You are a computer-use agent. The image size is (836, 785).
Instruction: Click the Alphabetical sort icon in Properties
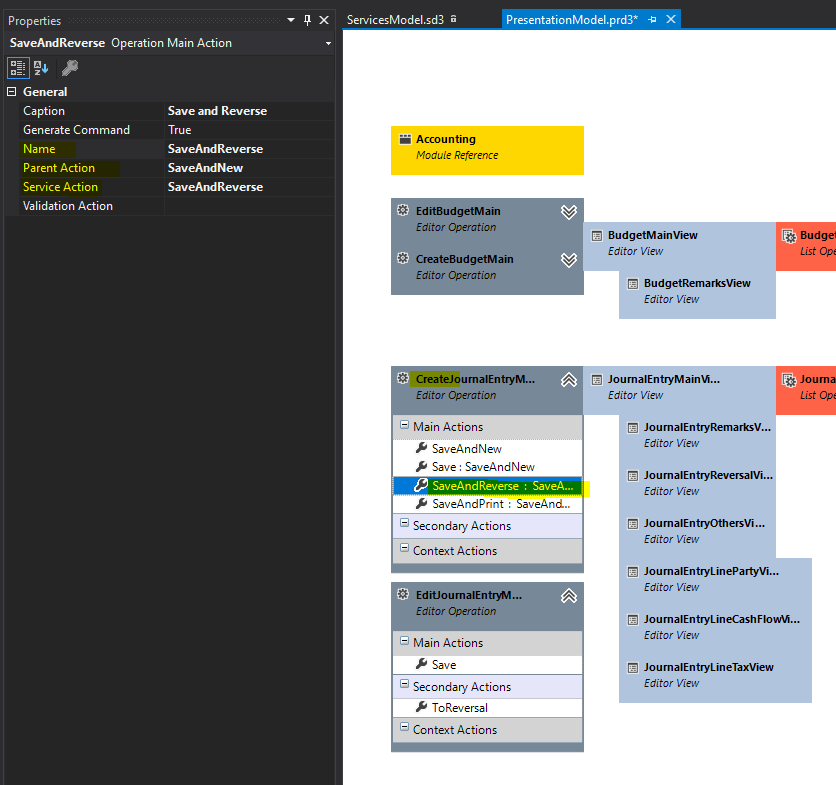click(x=41, y=68)
